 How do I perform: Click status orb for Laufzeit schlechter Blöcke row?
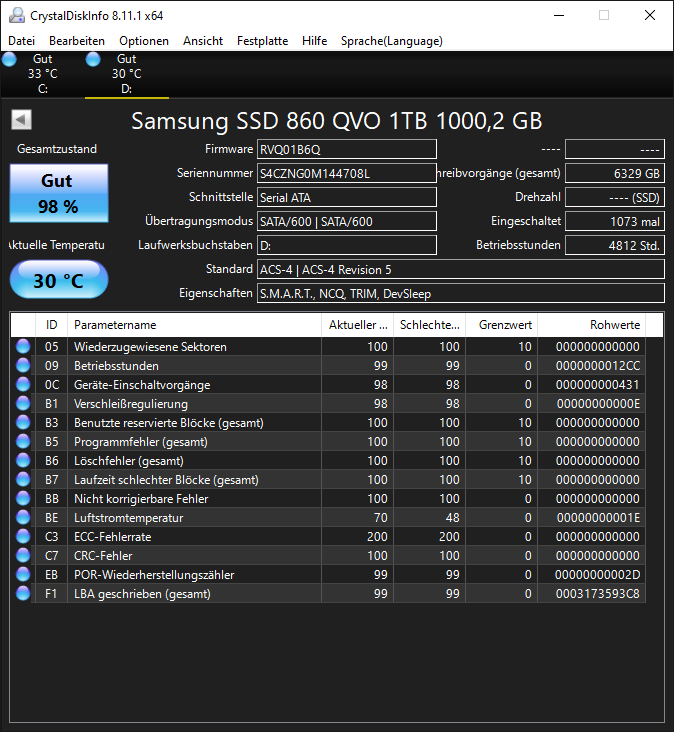23,479
